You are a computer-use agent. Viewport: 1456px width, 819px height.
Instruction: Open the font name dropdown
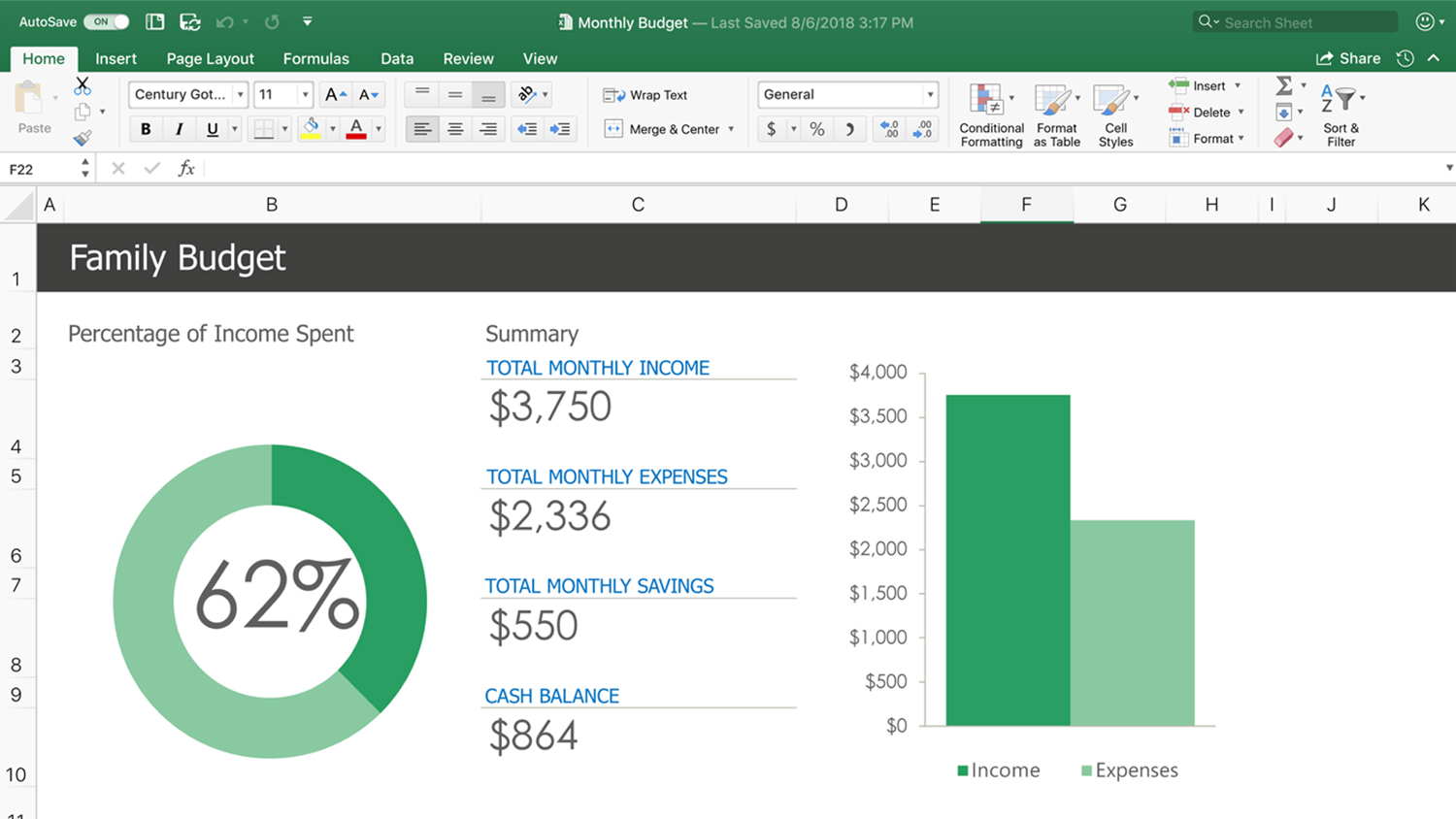coord(240,94)
